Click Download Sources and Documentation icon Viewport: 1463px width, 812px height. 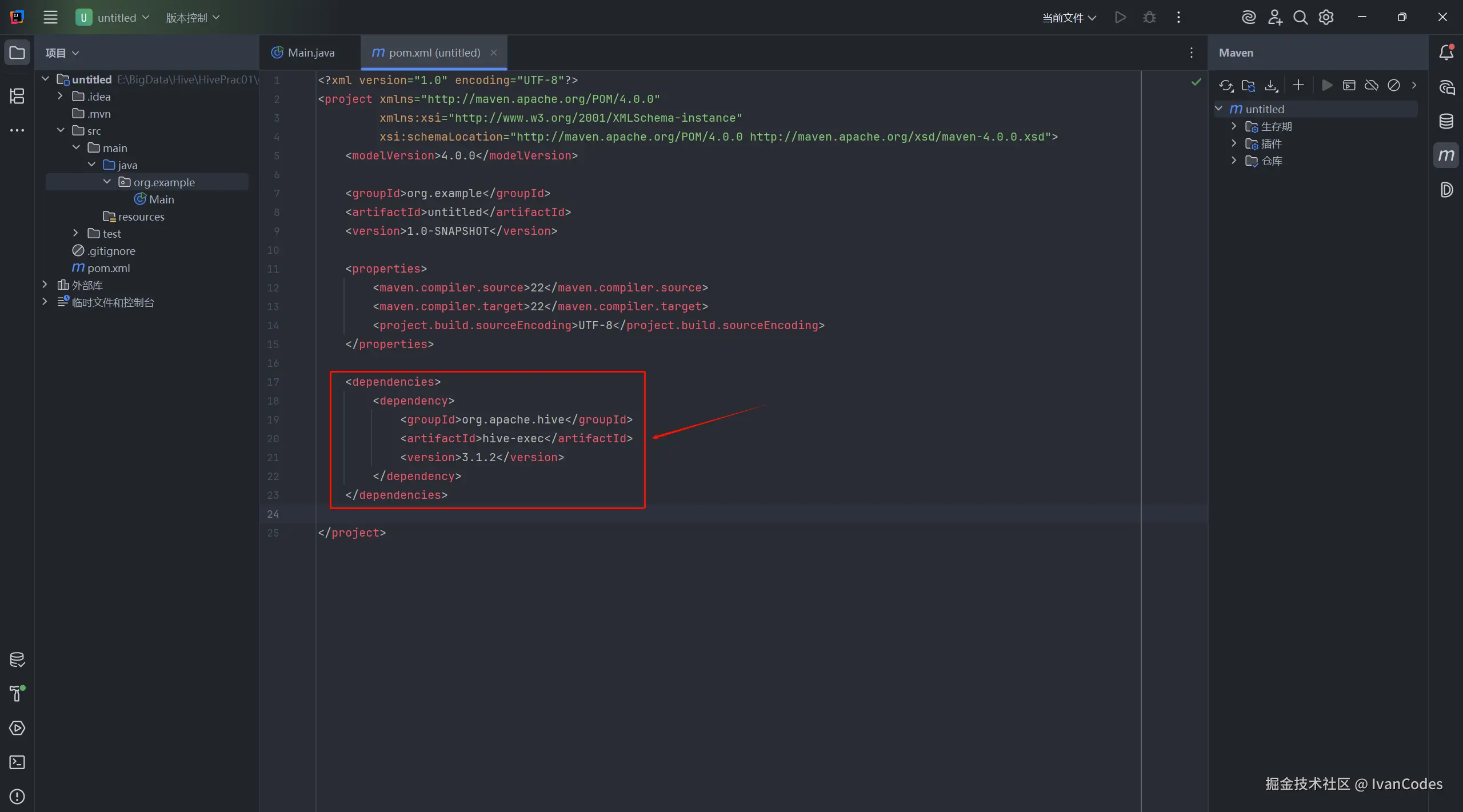[1271, 86]
